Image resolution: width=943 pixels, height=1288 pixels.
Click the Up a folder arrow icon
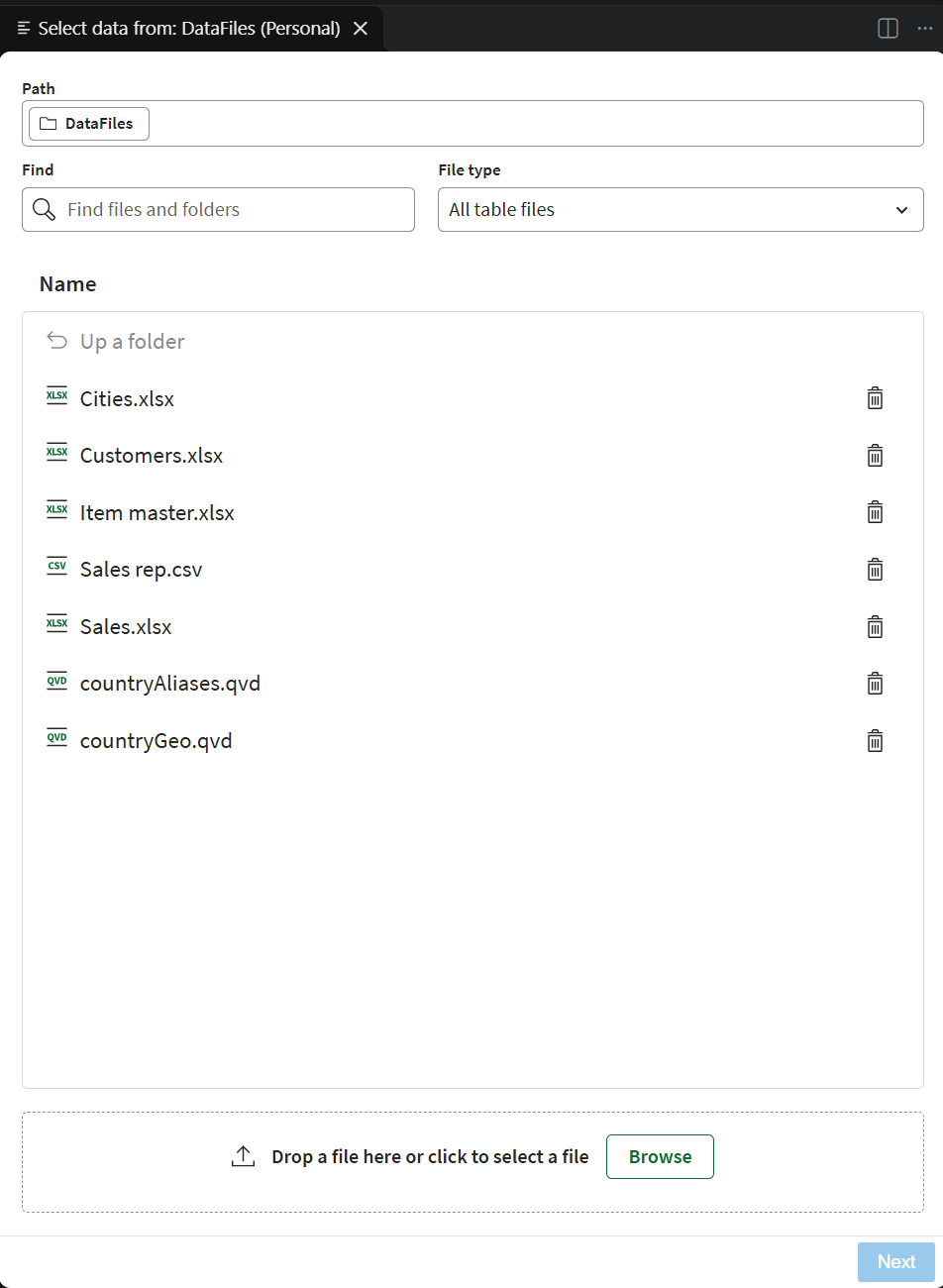click(57, 341)
